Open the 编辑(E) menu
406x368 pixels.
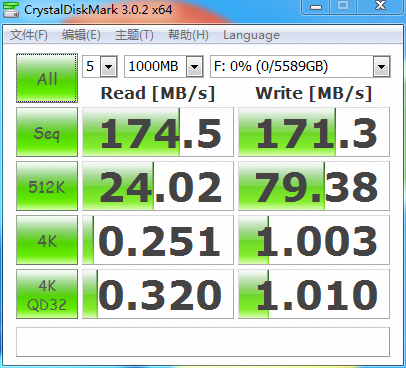pos(81,35)
